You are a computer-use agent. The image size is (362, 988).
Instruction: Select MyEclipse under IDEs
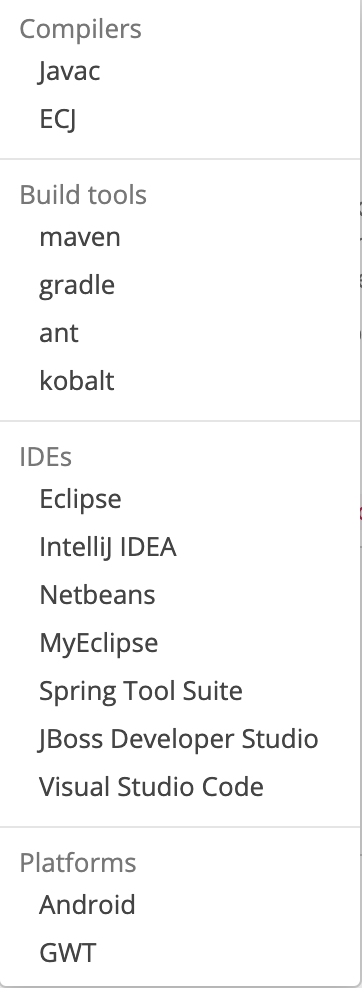point(98,642)
